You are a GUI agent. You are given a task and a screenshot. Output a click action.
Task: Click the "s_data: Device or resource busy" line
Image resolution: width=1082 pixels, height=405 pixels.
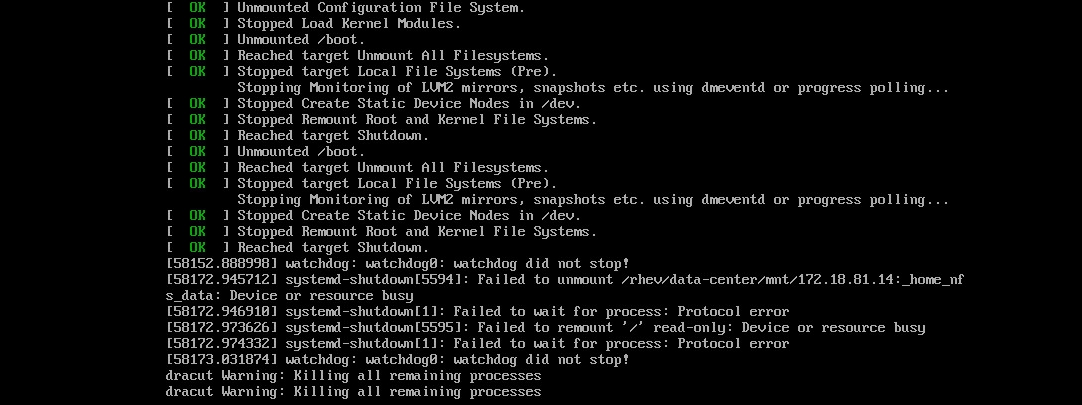tap(289, 296)
